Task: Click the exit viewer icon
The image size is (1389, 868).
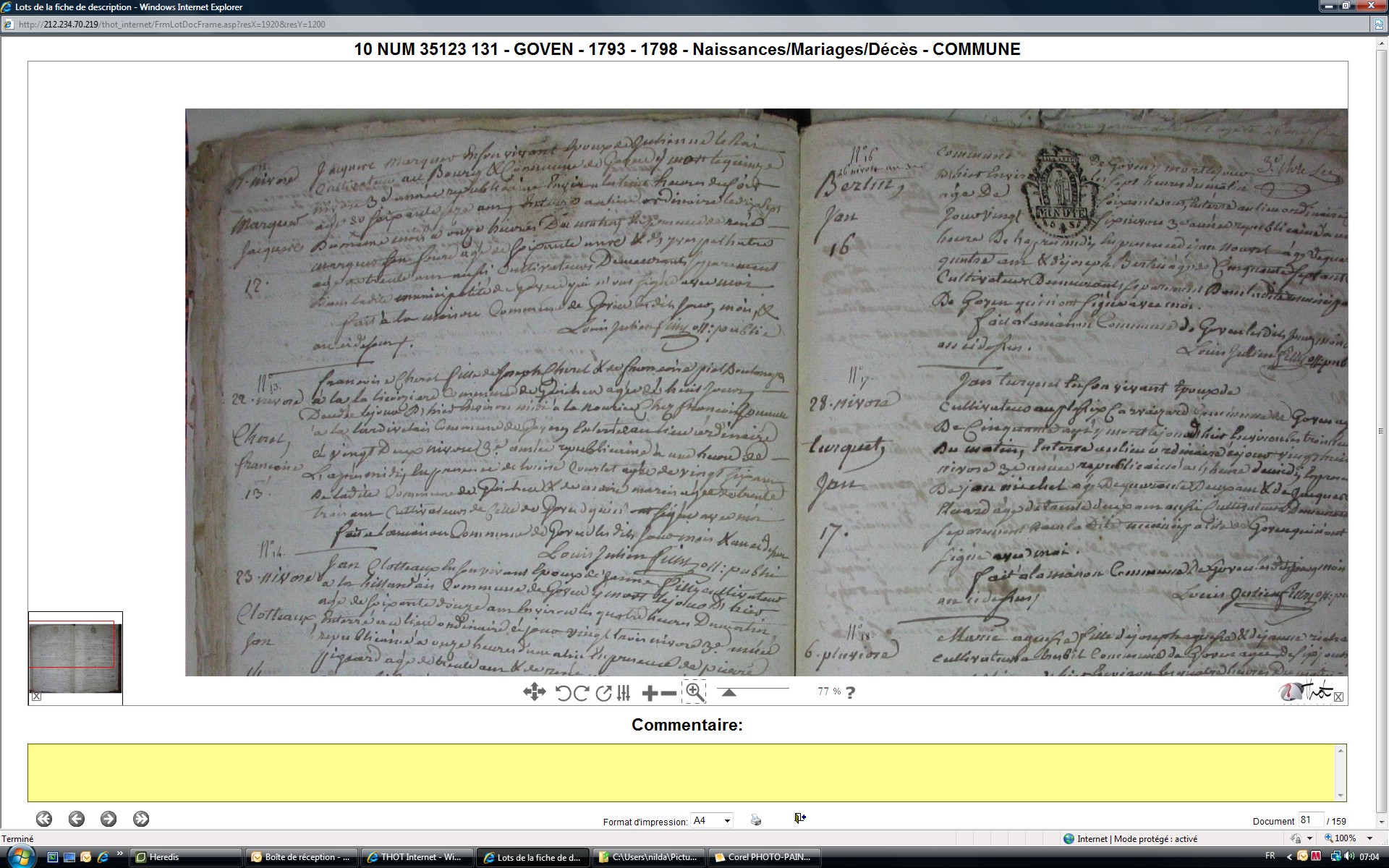Action: pos(799,818)
